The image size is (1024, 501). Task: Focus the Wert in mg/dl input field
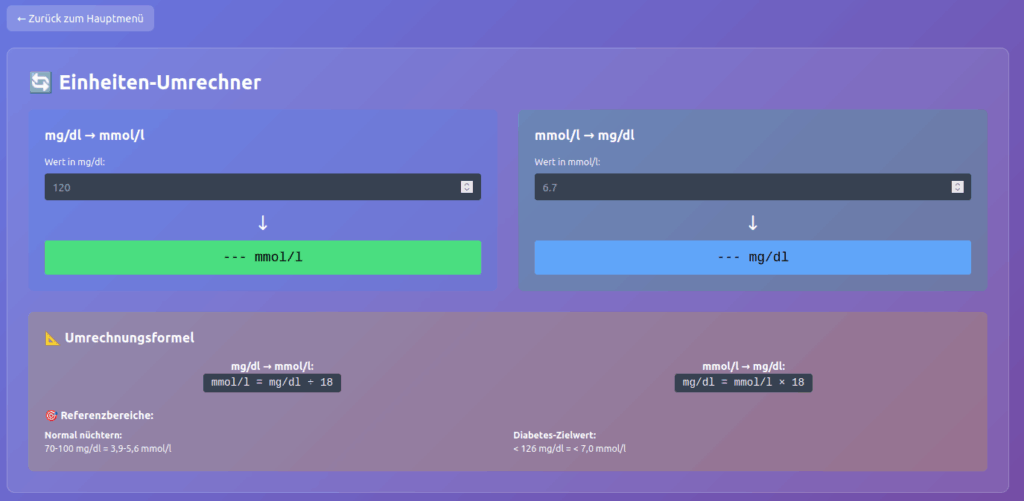pyautogui.click(x=250, y=187)
